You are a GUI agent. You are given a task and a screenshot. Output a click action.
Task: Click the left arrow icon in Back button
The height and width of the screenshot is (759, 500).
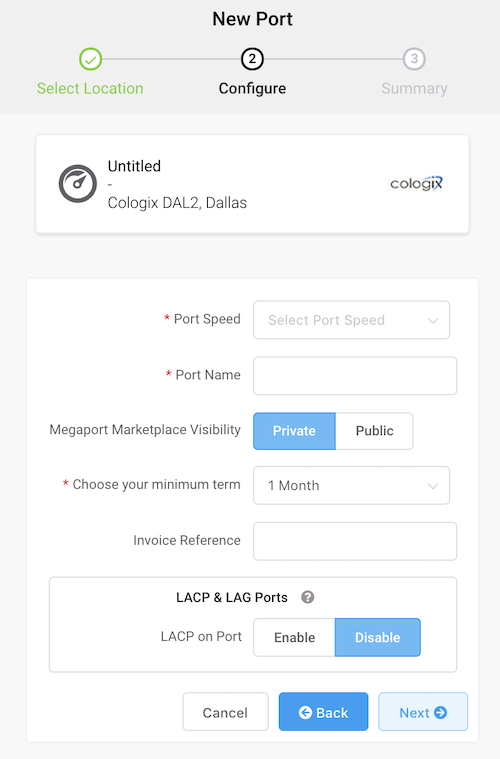click(305, 713)
